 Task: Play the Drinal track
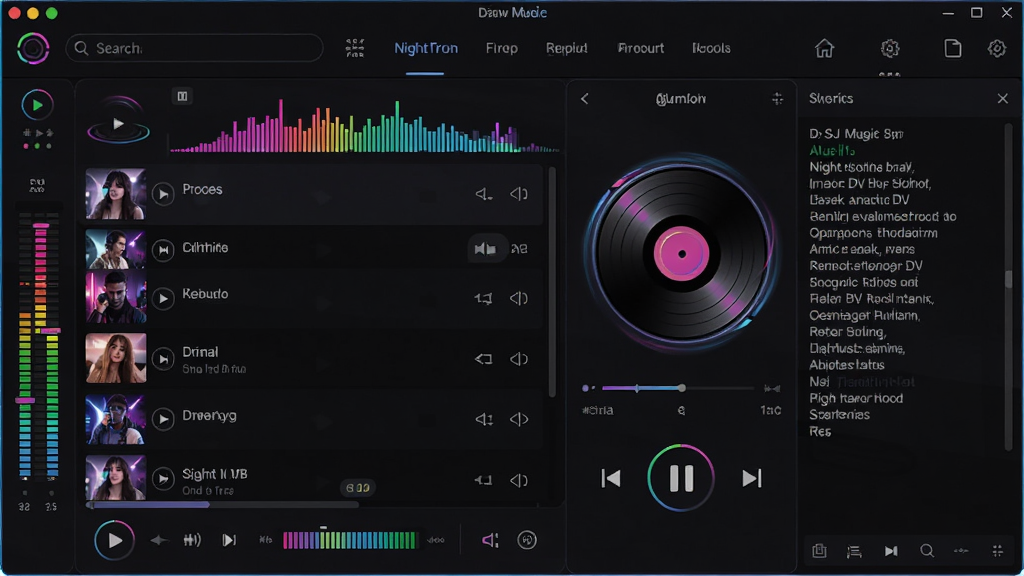click(163, 359)
